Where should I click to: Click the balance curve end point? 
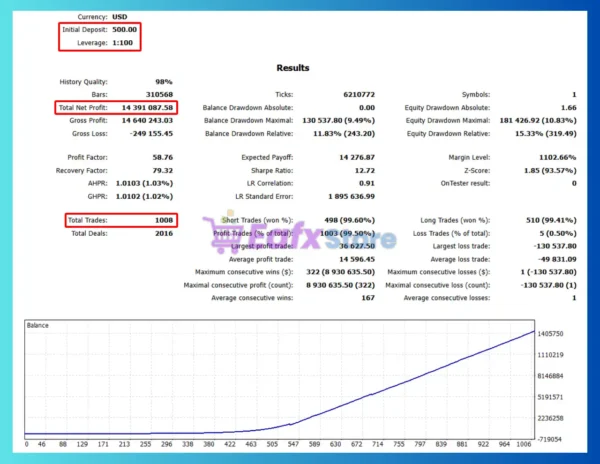(534, 331)
